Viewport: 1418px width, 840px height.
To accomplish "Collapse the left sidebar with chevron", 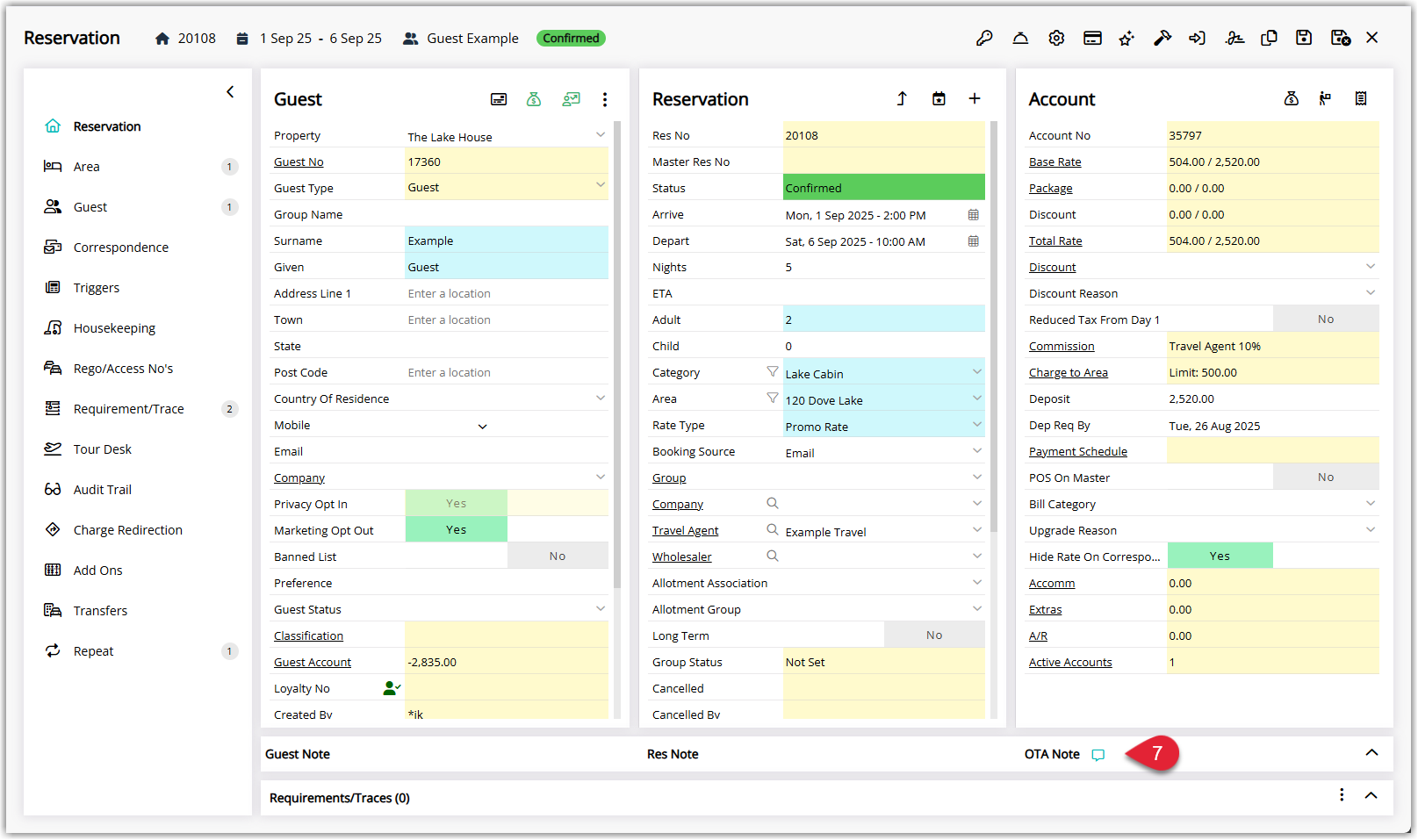I will [230, 91].
